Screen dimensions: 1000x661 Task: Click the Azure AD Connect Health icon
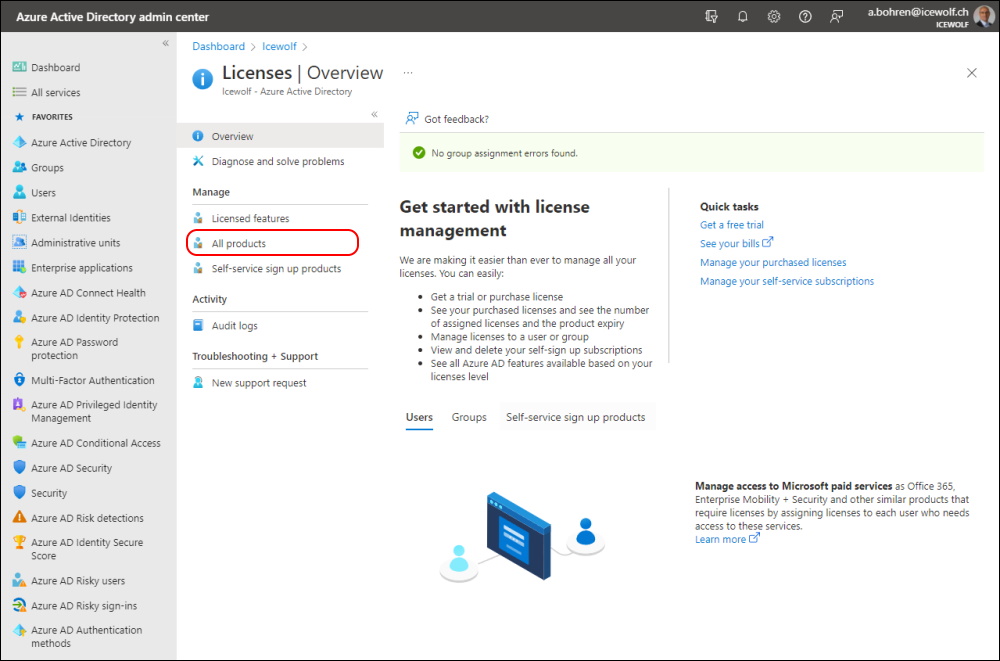click(19, 293)
